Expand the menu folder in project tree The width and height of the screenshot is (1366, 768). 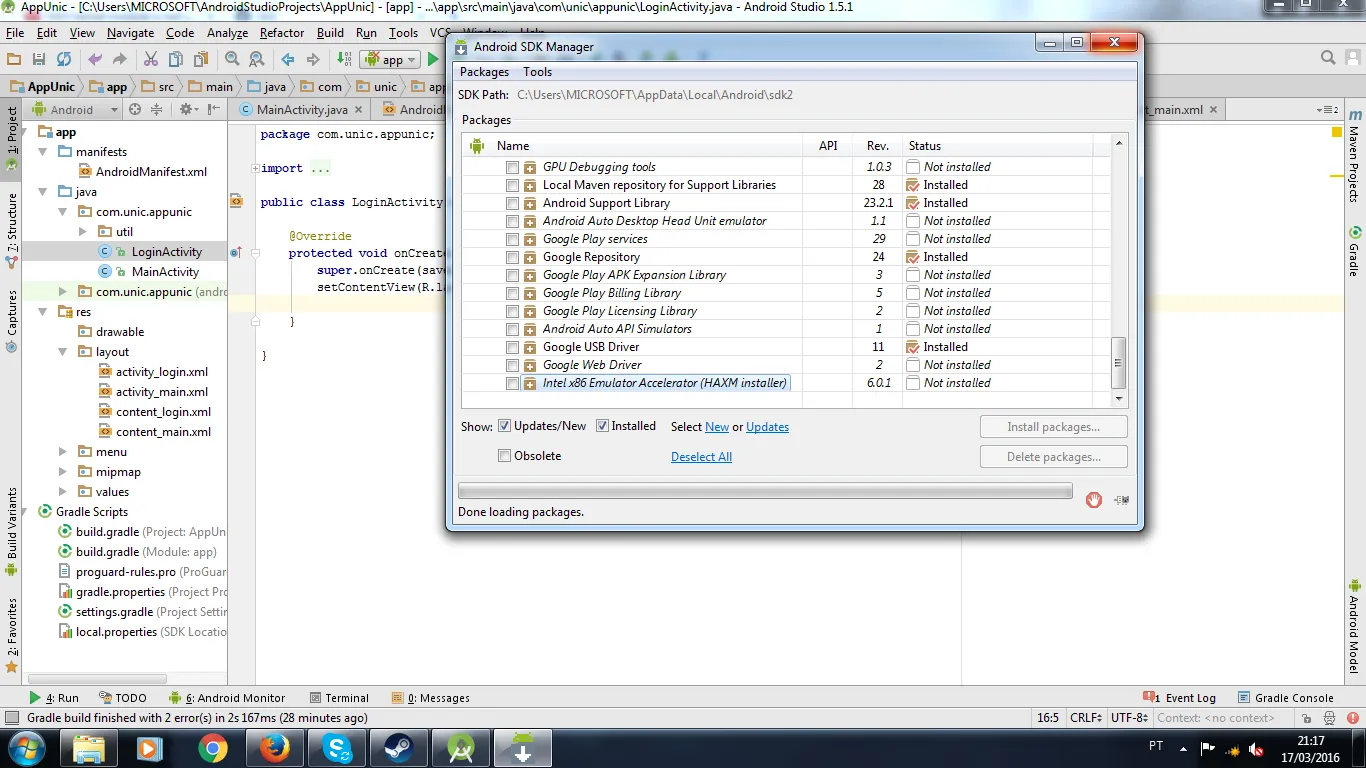(63, 452)
